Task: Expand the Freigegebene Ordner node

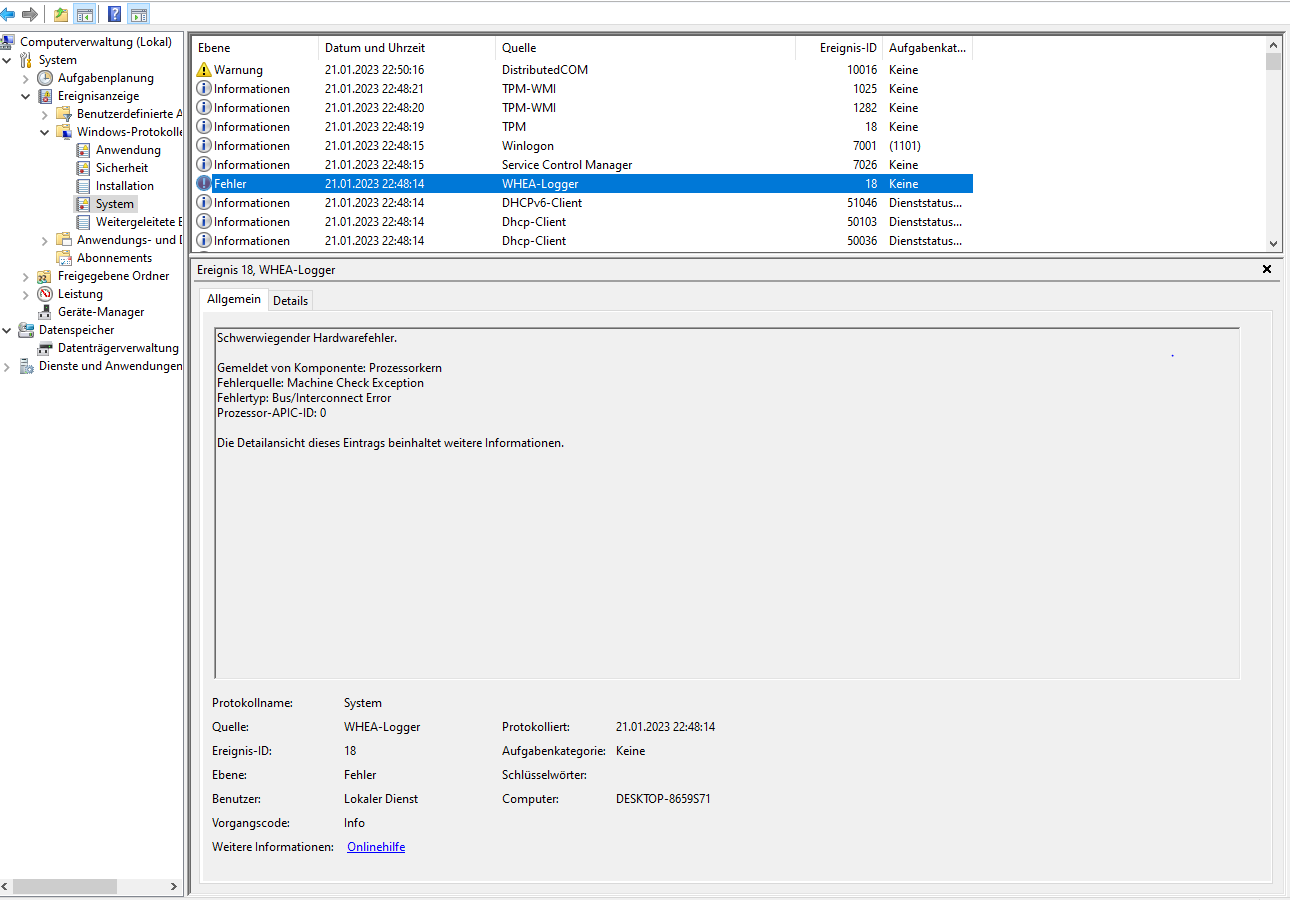Action: point(26,276)
